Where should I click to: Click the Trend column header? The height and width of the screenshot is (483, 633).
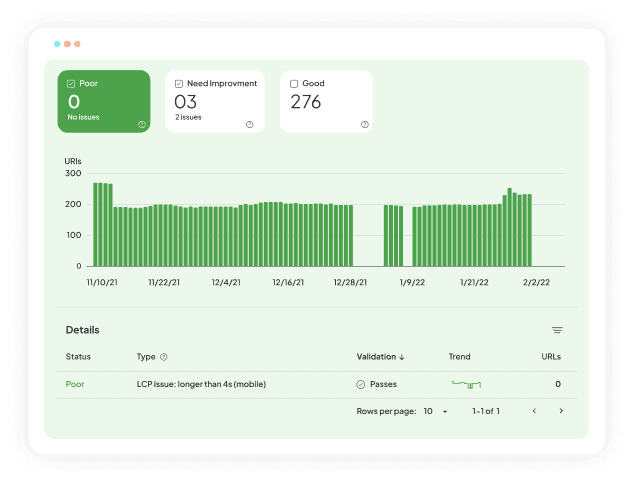pos(459,357)
